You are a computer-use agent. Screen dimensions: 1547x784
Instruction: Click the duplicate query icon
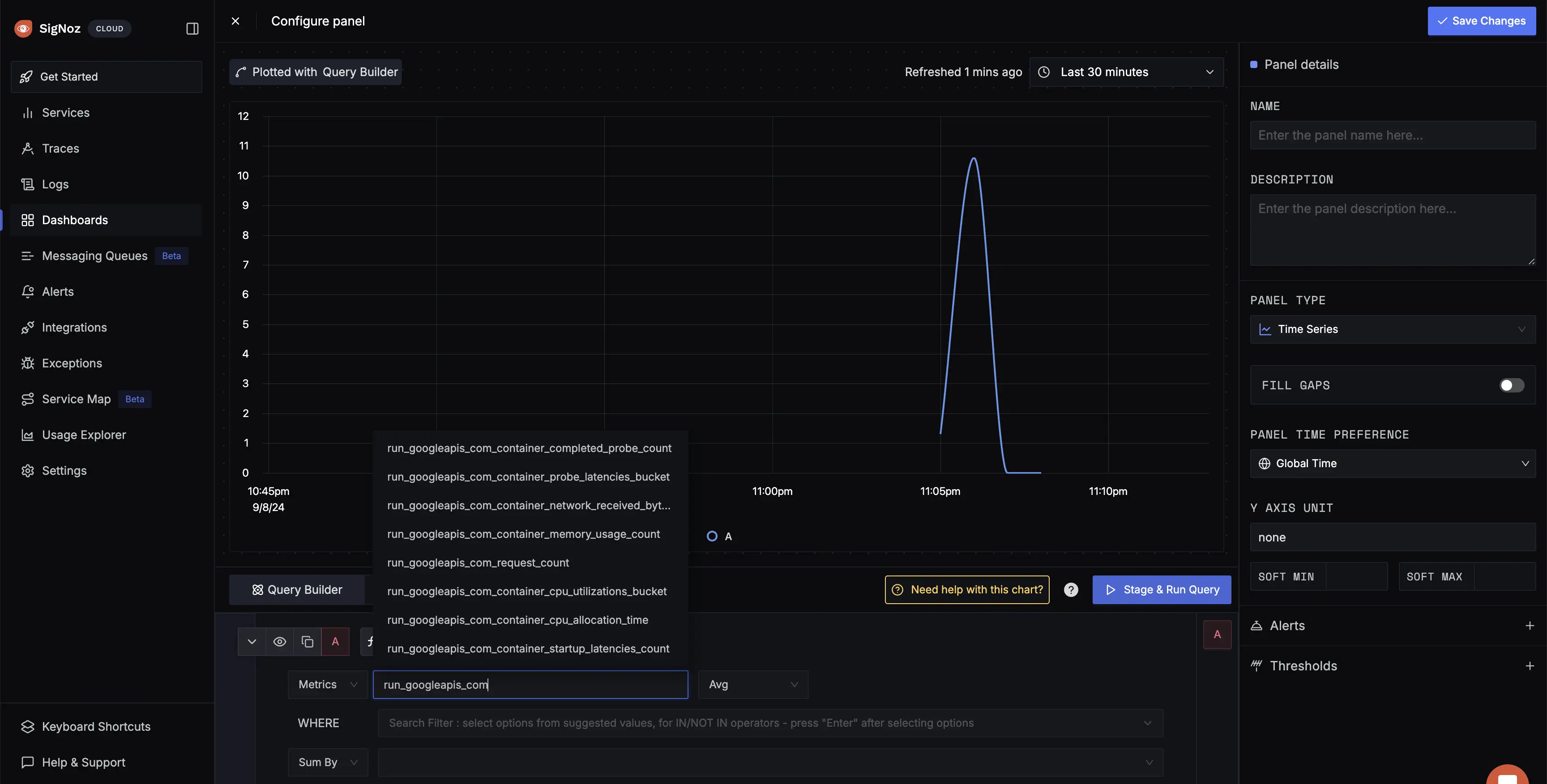point(308,642)
